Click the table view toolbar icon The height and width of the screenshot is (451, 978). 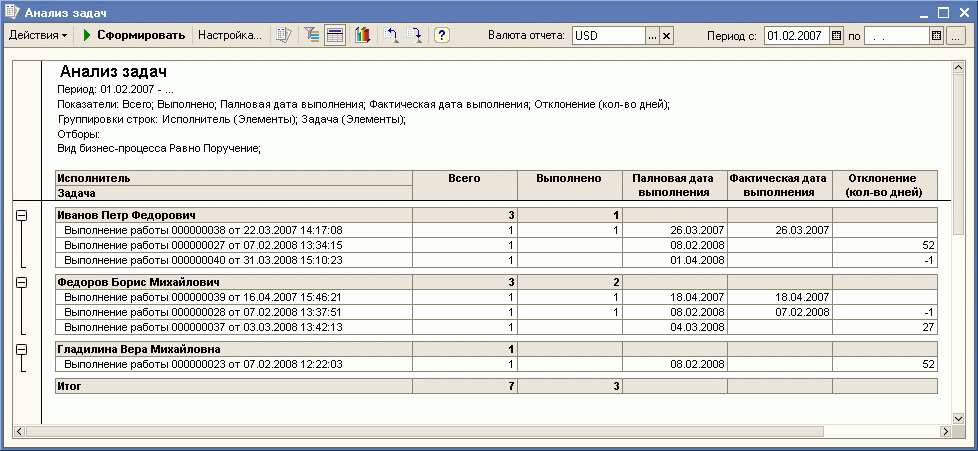tap(335, 35)
